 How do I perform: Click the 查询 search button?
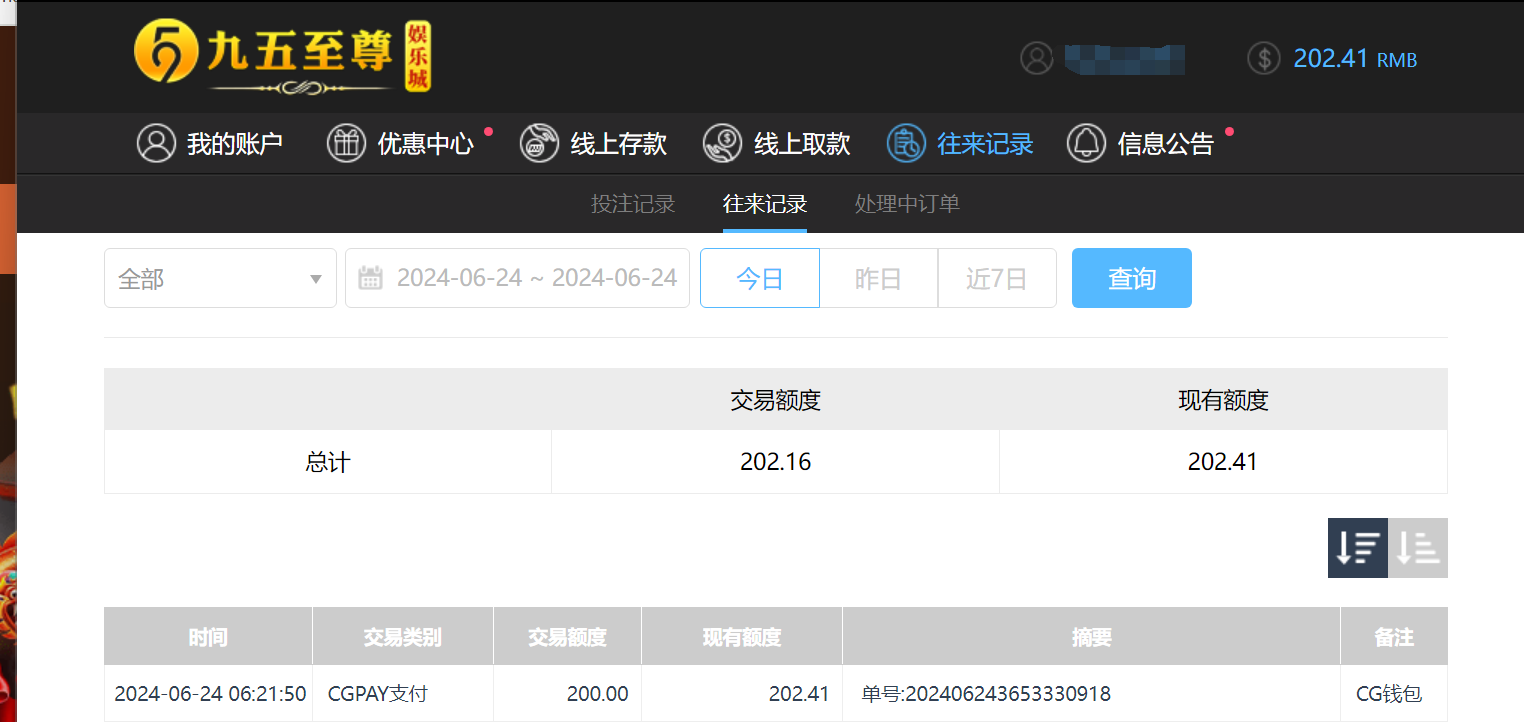coord(1131,278)
